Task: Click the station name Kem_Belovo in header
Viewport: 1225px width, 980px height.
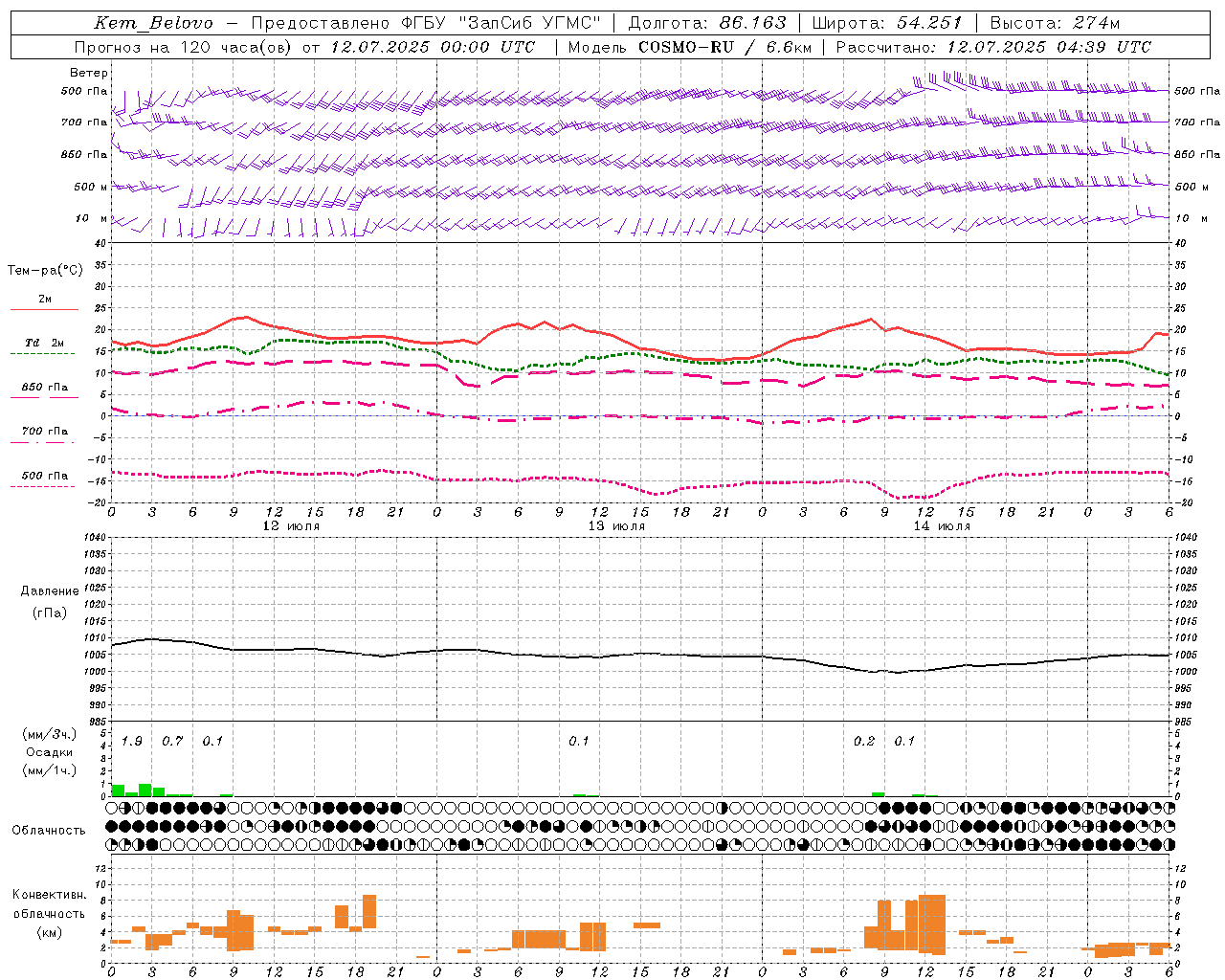Action: [x=153, y=23]
